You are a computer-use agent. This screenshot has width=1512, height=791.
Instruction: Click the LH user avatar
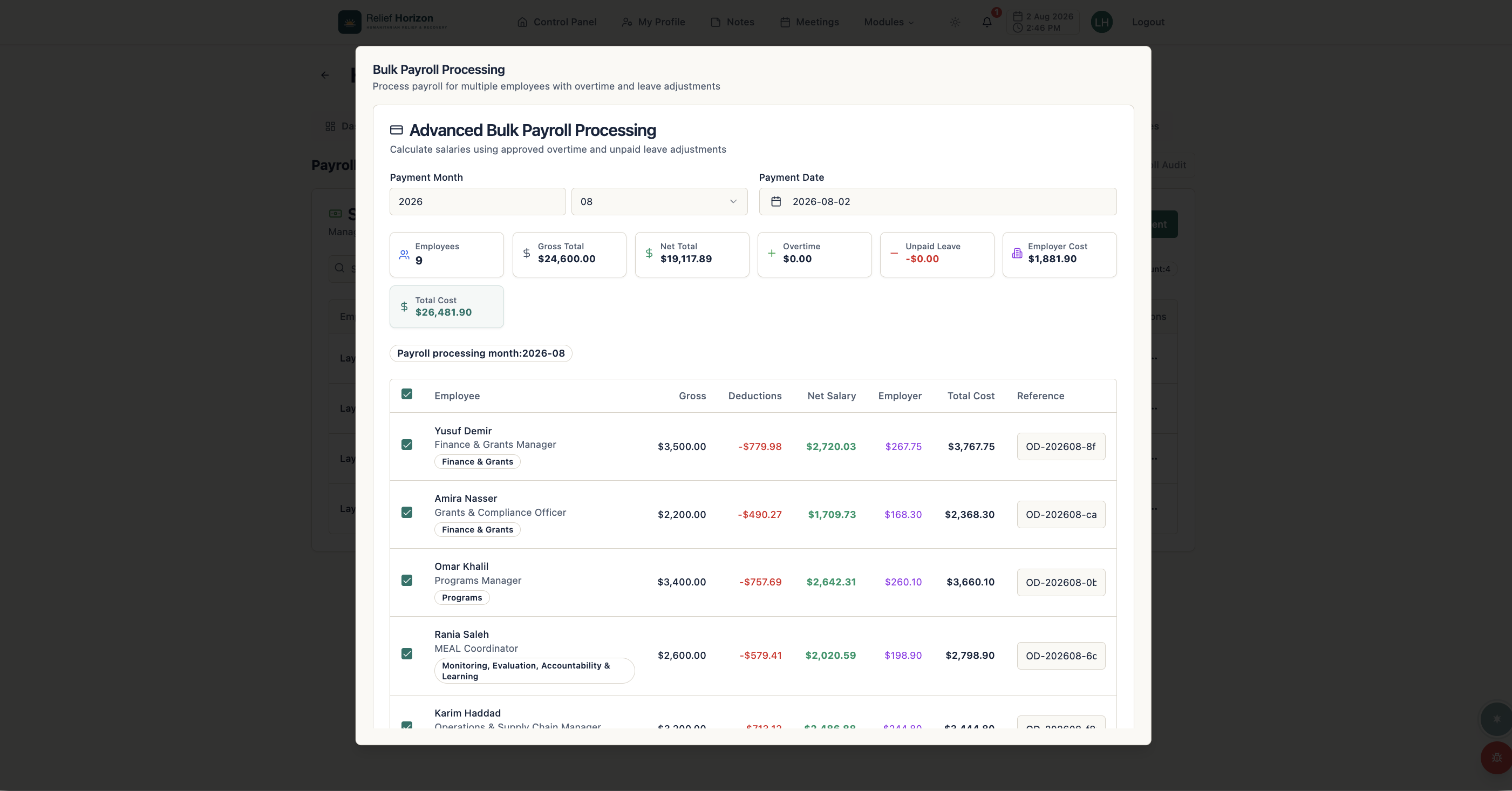coord(1102,22)
